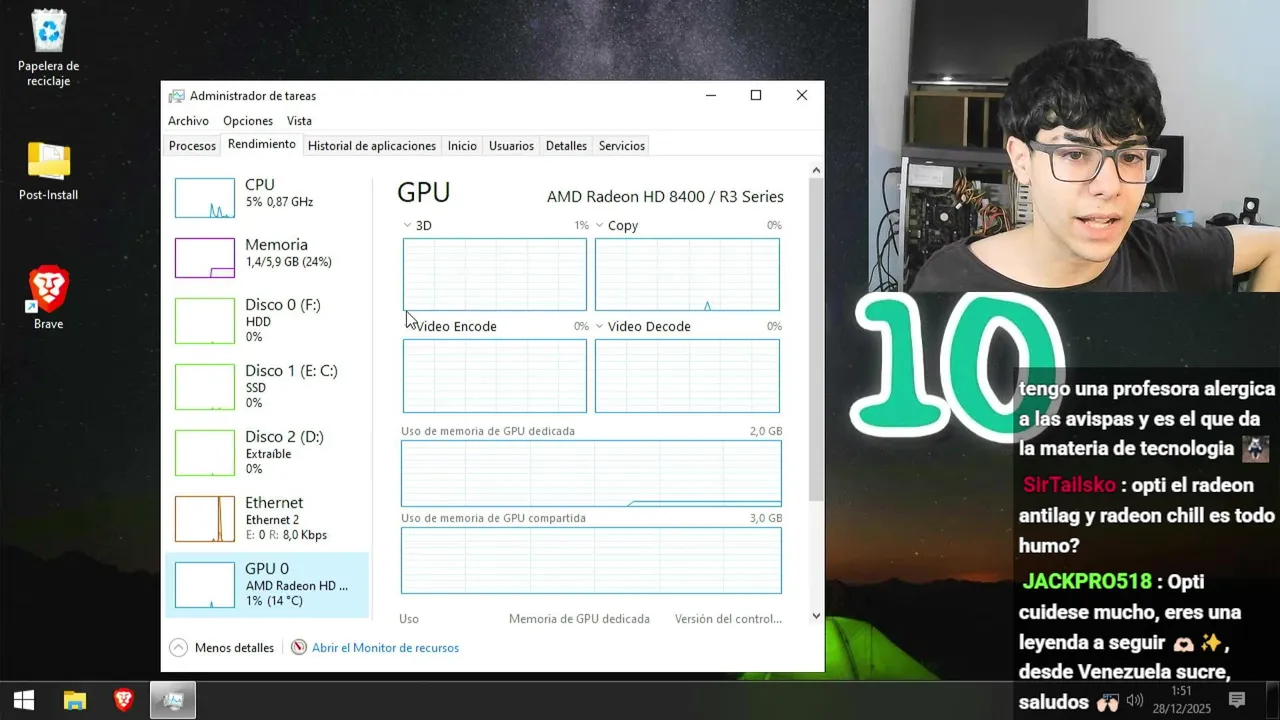
Task: Select the Memoria performance entry
Action: 267,258
